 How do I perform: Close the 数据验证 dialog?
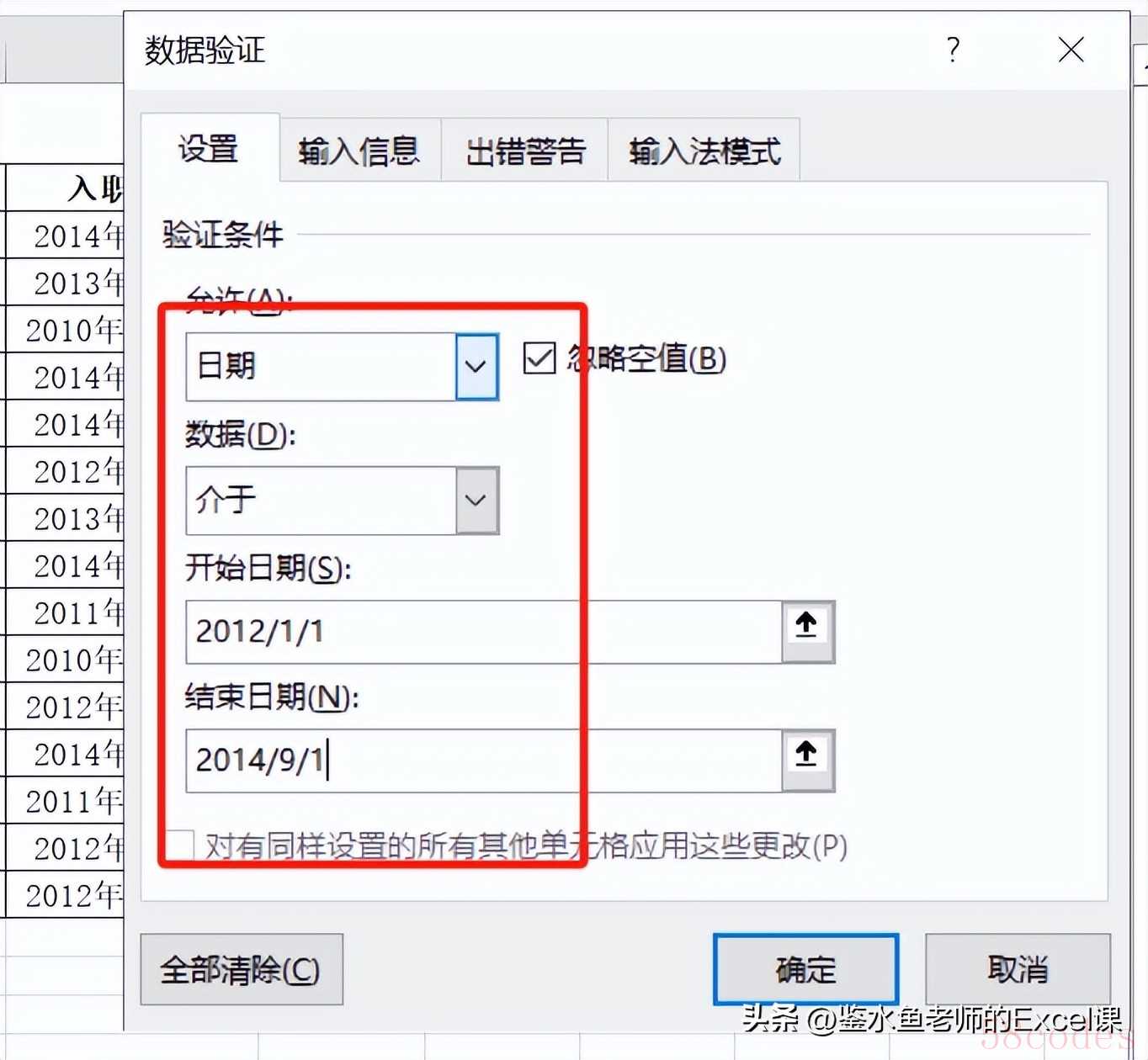click(x=1071, y=50)
